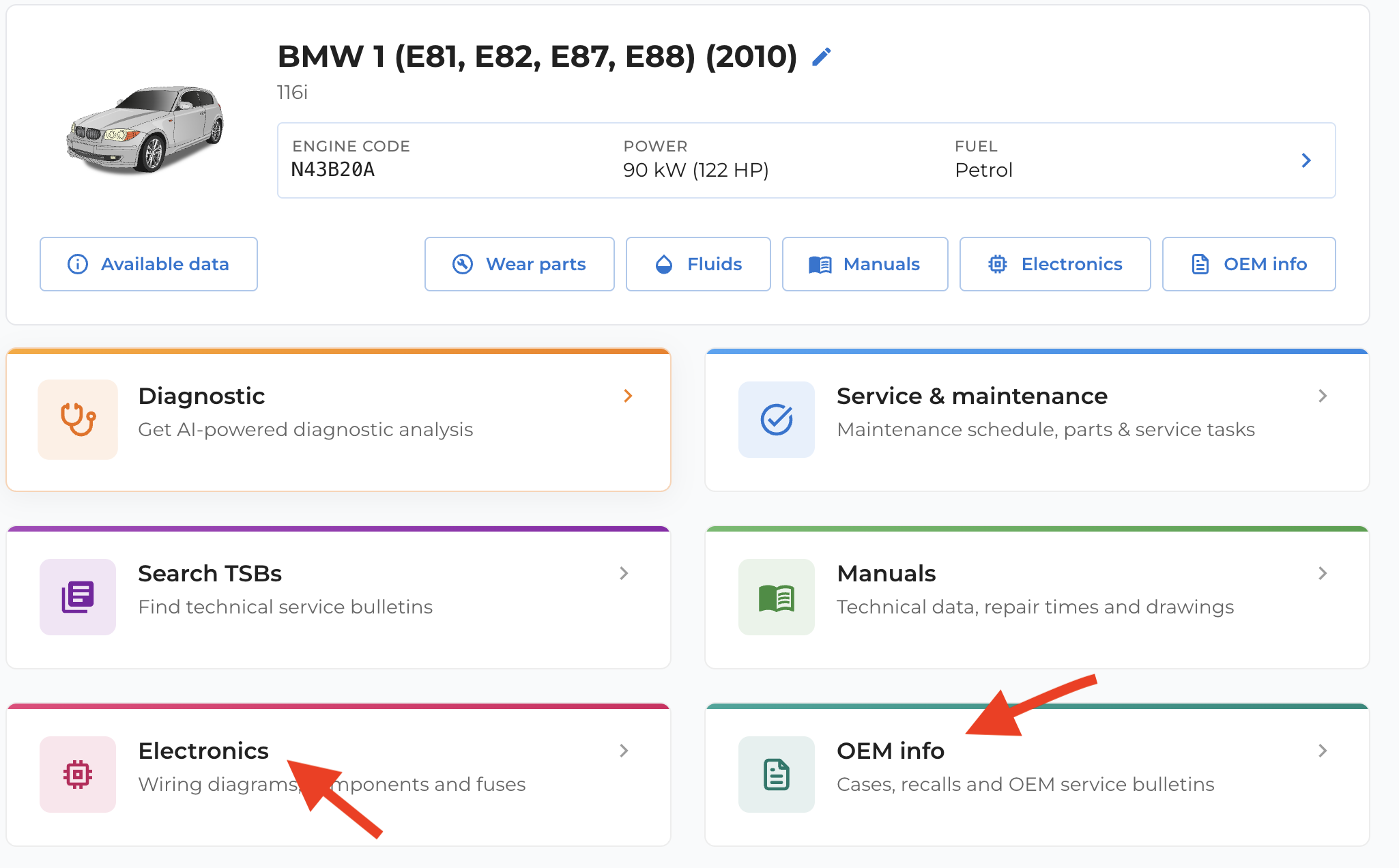
Task: Open the Diagnostic card title
Action: [x=201, y=396]
